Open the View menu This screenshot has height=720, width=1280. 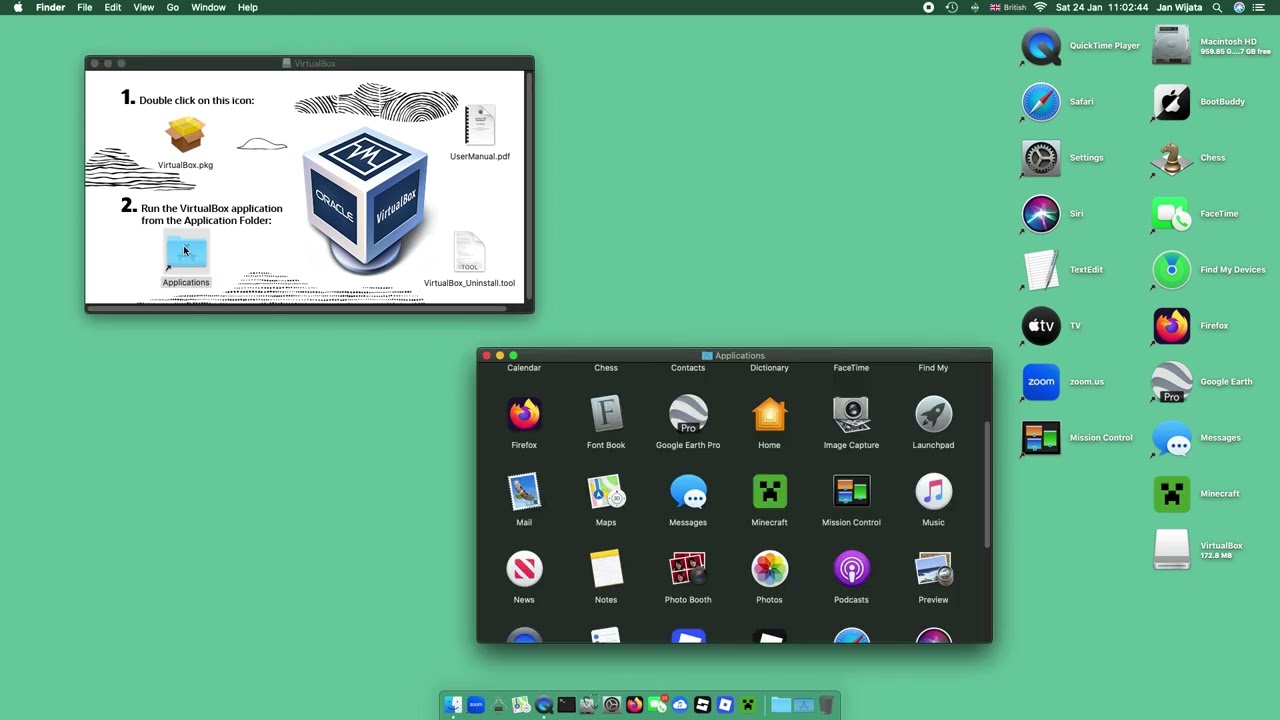click(144, 7)
